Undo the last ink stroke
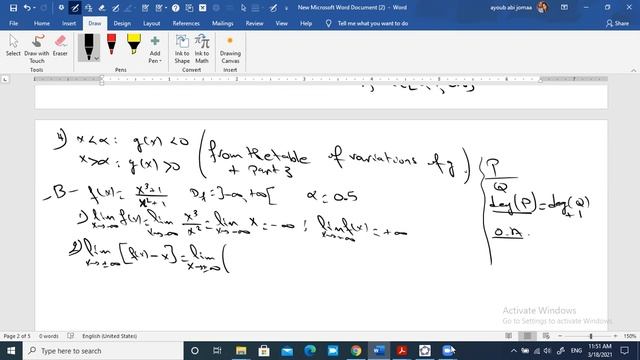The width and height of the screenshot is (640, 360). point(27,8)
